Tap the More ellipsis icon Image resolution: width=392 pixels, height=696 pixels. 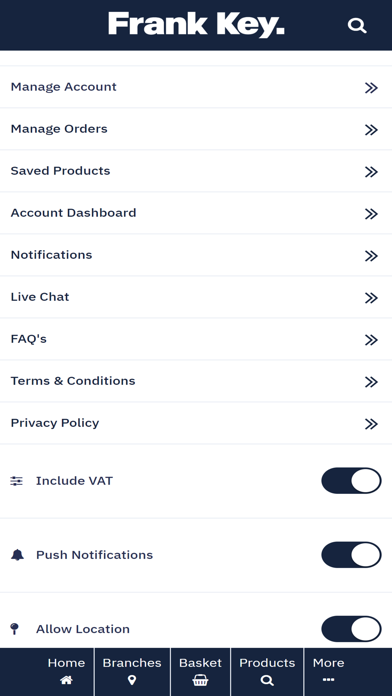(328, 680)
